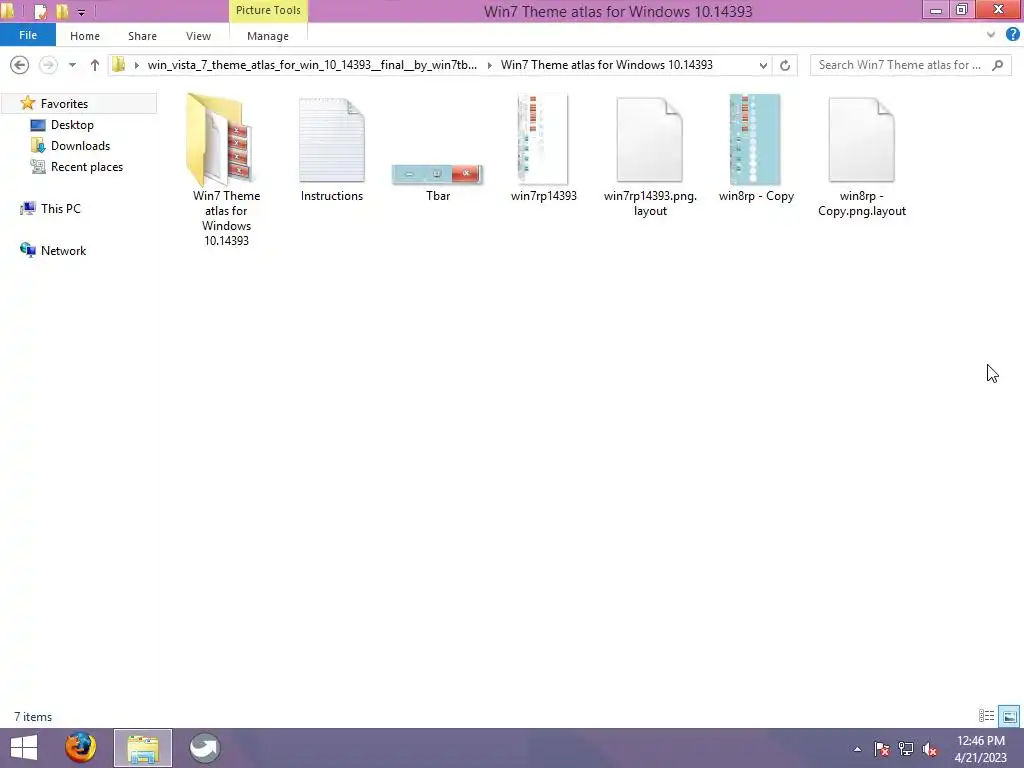Expand the address bar history dropdown
Screen dimensions: 1024x768
(x=763, y=65)
